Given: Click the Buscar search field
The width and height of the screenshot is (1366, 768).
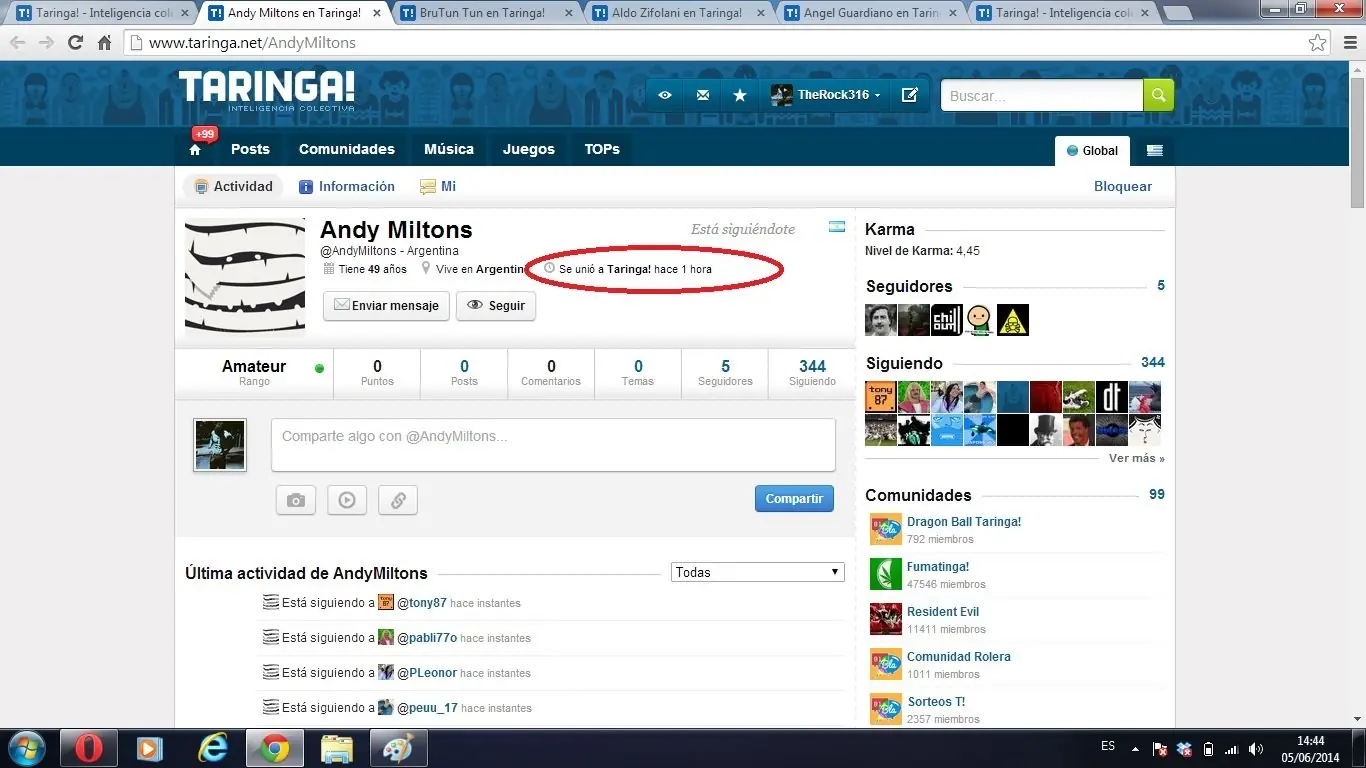Looking at the screenshot, I should [x=1042, y=95].
